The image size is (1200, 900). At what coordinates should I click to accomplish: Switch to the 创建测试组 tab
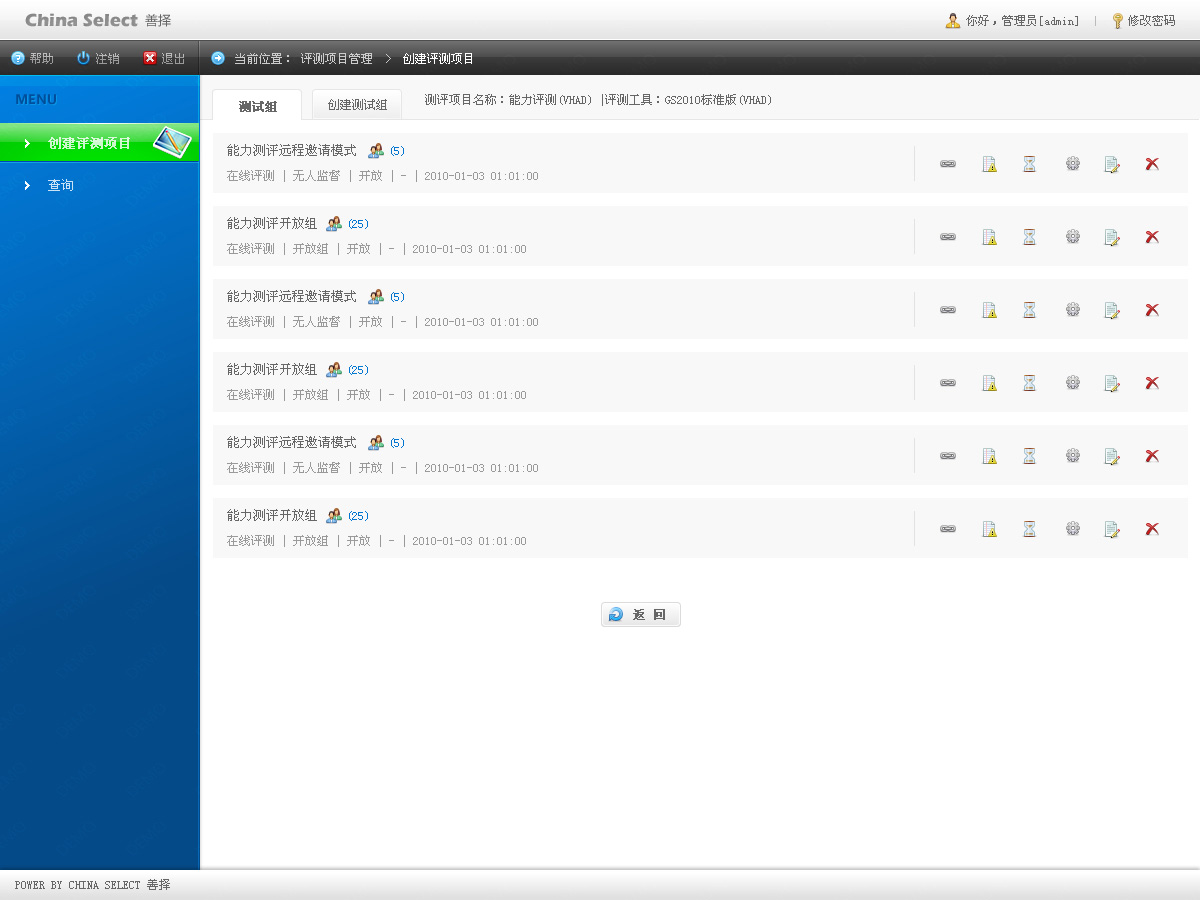coord(357,105)
